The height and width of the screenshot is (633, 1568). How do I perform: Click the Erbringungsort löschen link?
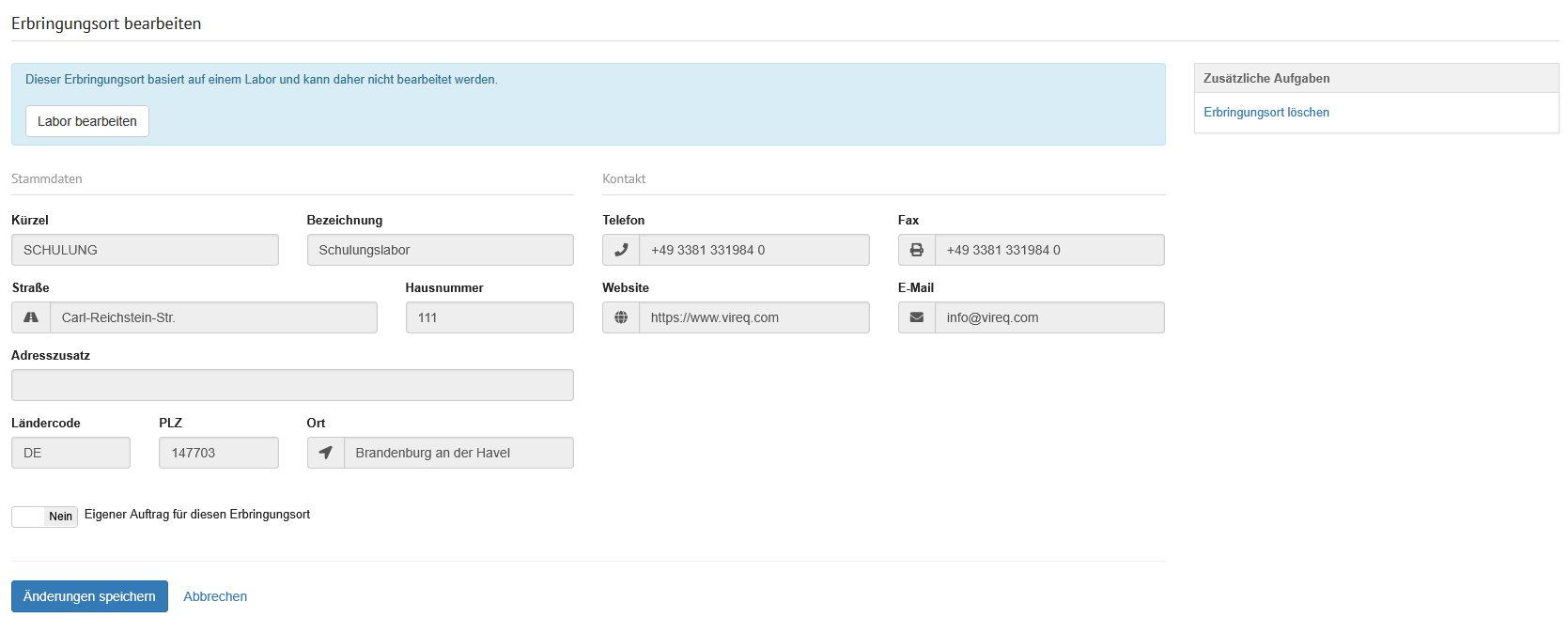(1265, 113)
